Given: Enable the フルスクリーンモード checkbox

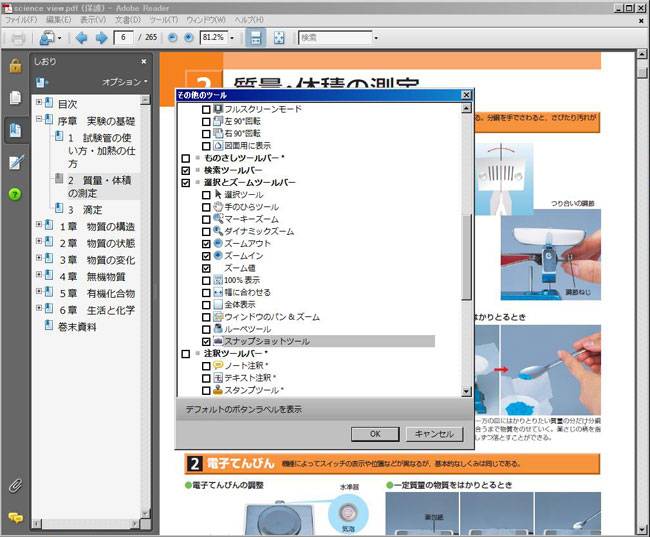Looking at the screenshot, I should [x=206, y=110].
